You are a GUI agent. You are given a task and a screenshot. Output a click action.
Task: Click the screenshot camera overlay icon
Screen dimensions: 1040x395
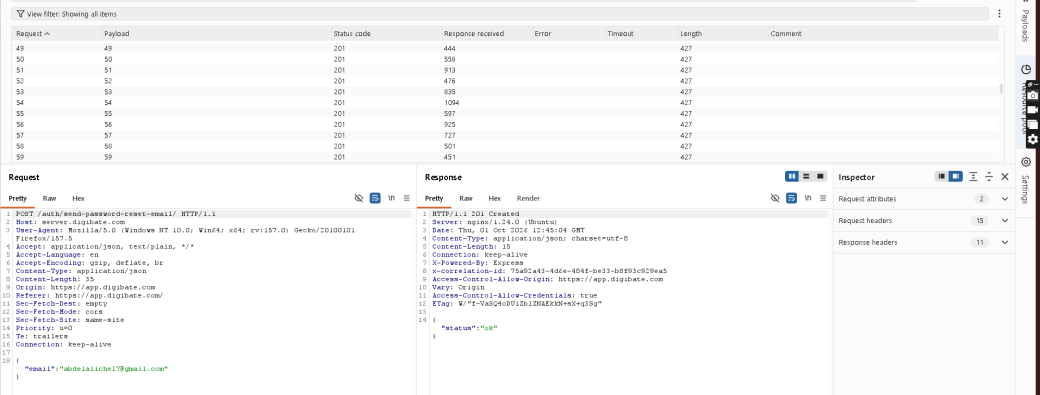click(x=1033, y=95)
